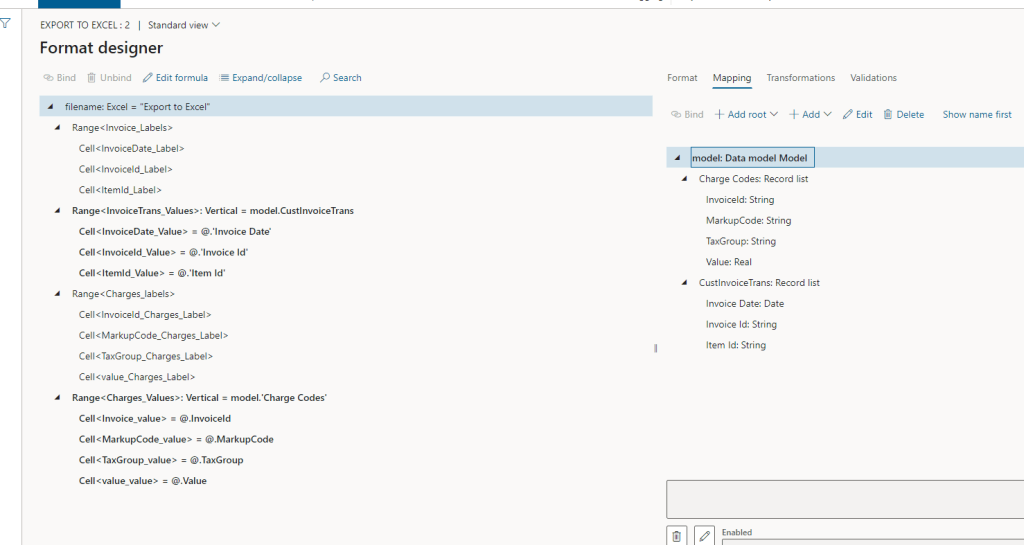1024x545 pixels.
Task: Click pencil edit icon below formula box
Action: point(705,536)
